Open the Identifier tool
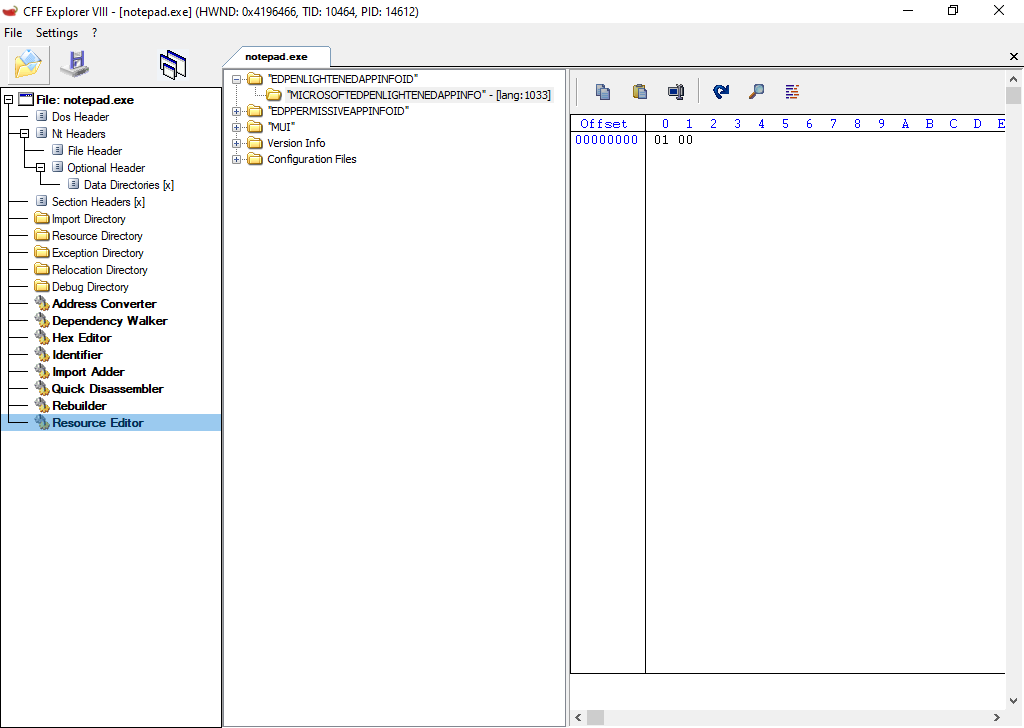1024x728 pixels. [x=77, y=355]
